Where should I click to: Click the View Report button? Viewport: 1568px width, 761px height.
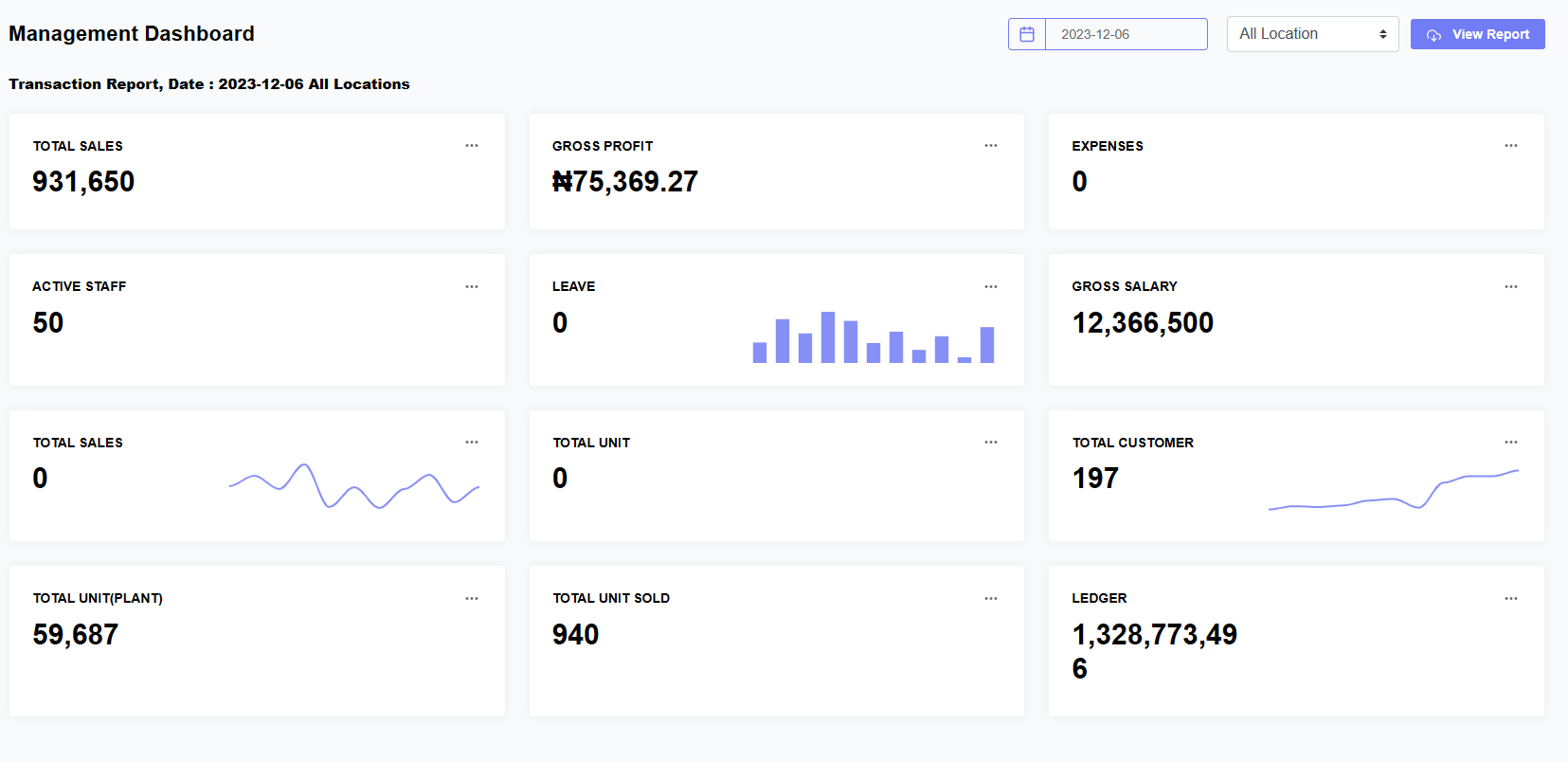[x=1477, y=34]
